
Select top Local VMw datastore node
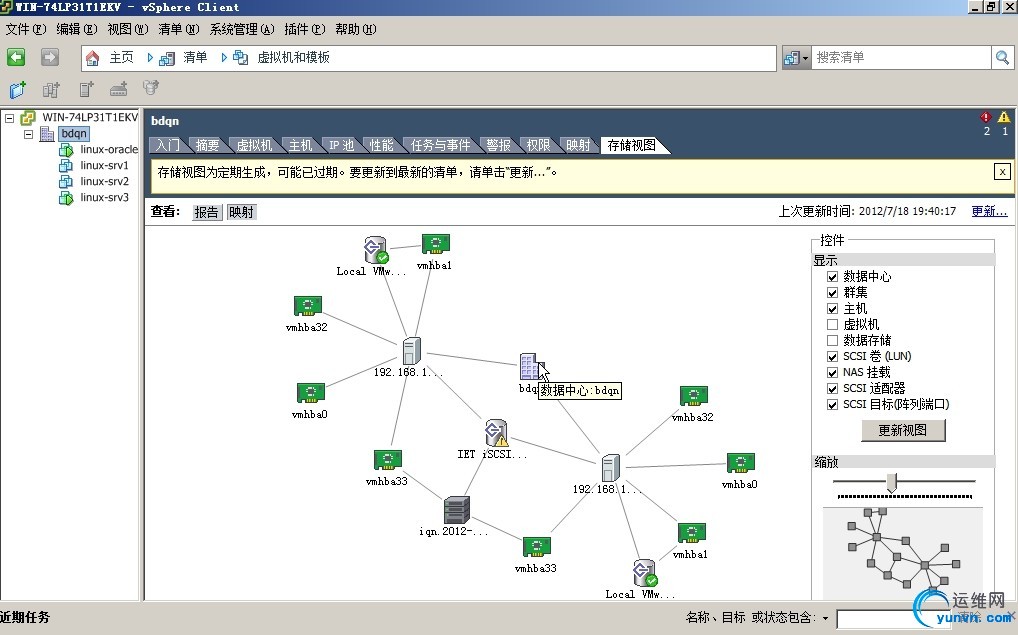click(x=375, y=249)
